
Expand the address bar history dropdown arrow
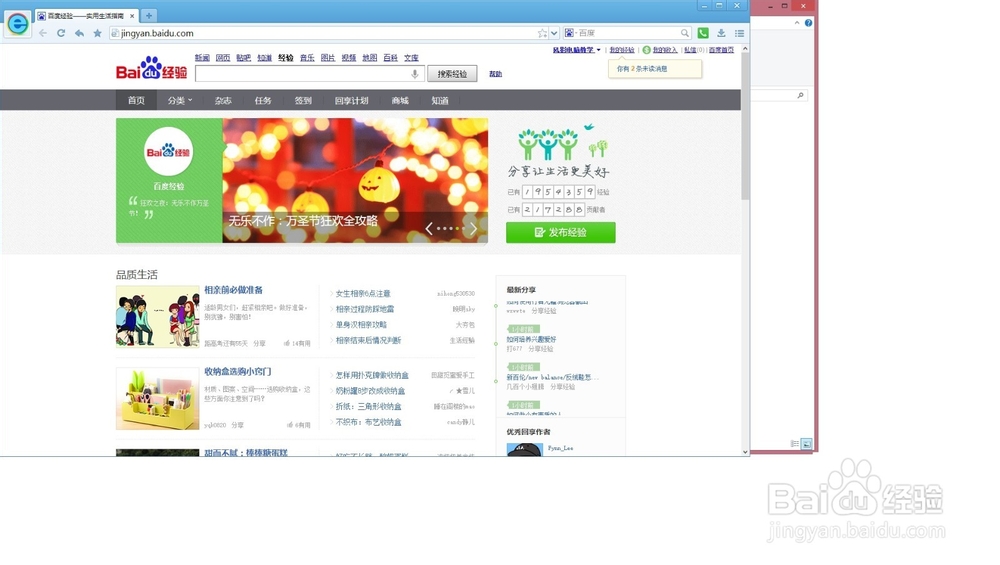coord(554,33)
